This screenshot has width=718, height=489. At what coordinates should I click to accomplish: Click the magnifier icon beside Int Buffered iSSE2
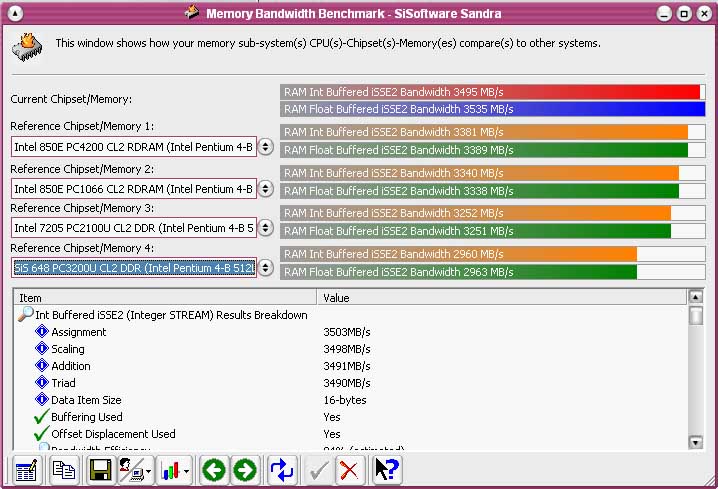point(26,314)
